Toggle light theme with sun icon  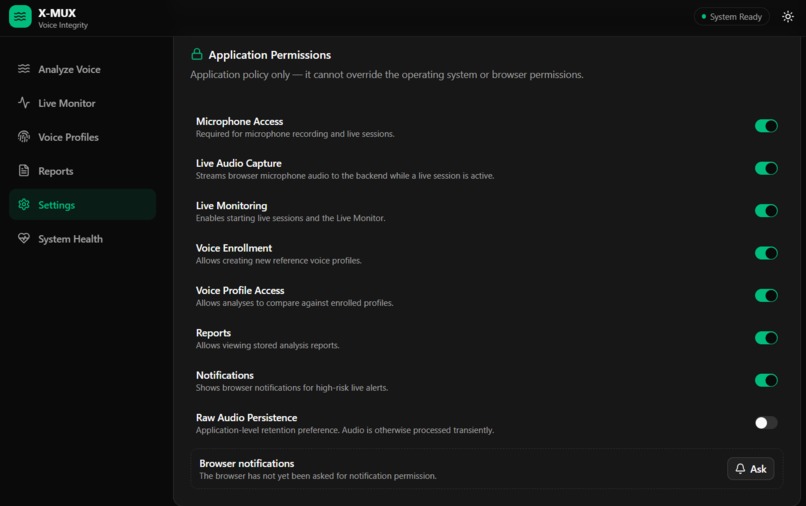coord(787,16)
